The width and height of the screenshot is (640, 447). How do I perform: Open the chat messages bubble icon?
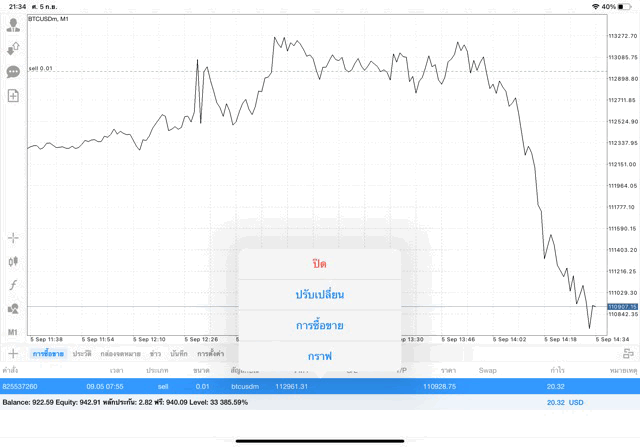[13, 72]
